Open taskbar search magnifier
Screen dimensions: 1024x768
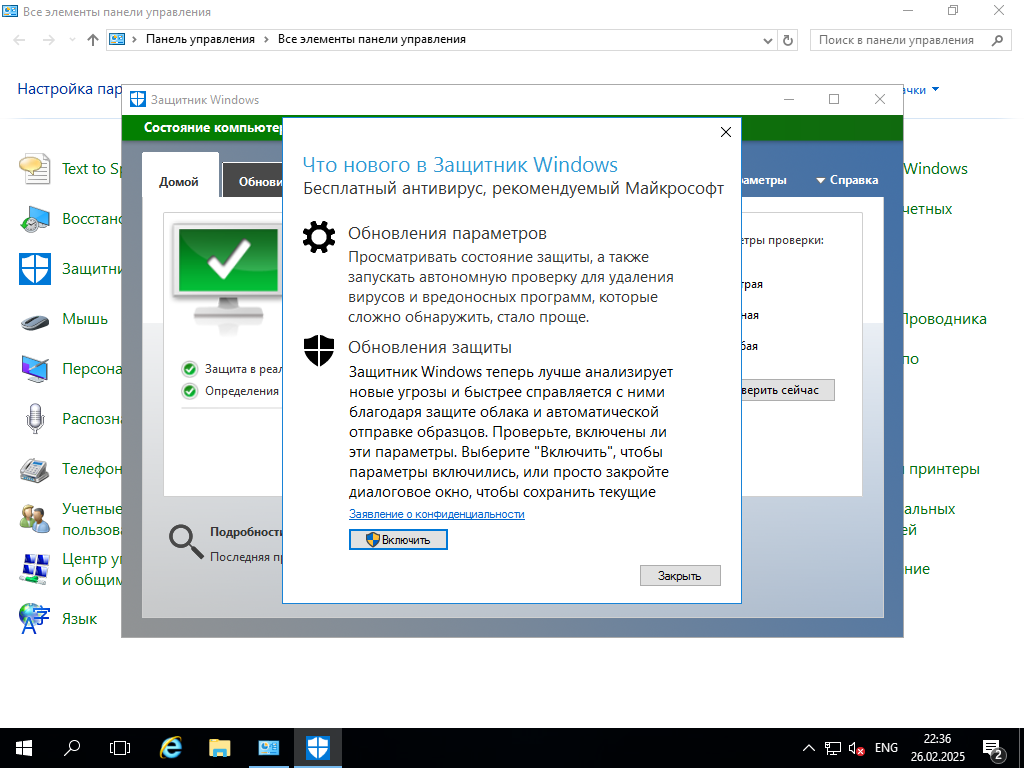(x=72, y=748)
